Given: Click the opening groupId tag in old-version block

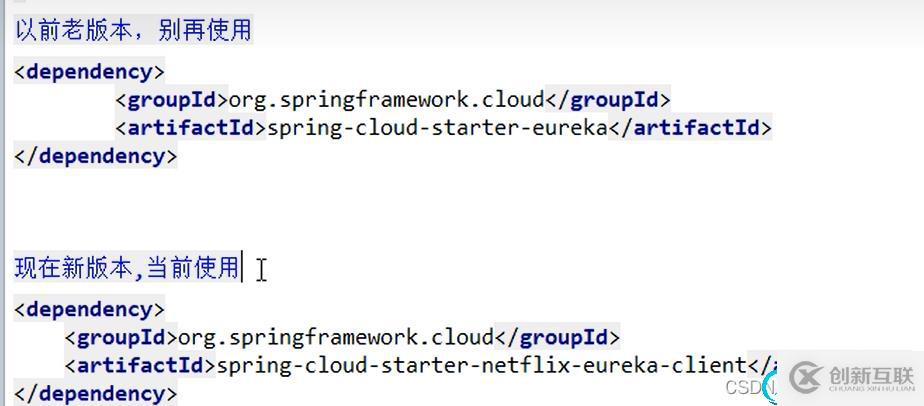Looking at the screenshot, I should [x=172, y=100].
